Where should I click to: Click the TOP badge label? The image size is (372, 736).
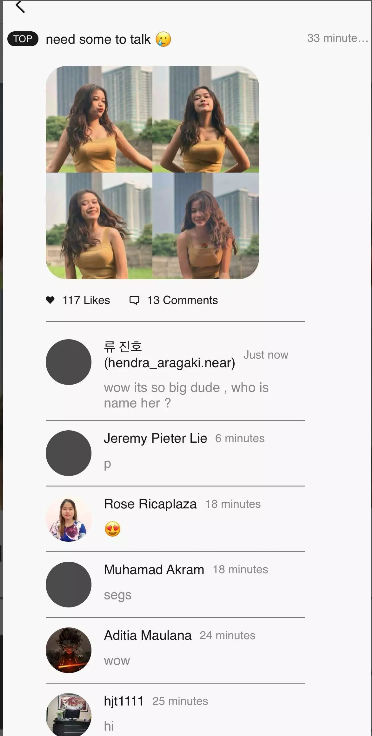click(x=23, y=39)
